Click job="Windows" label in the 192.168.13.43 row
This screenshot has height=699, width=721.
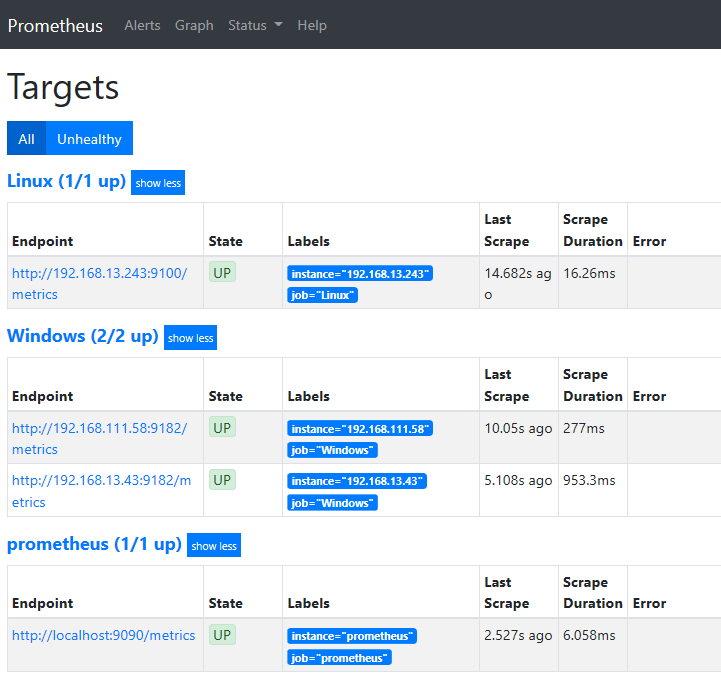[x=332, y=503]
